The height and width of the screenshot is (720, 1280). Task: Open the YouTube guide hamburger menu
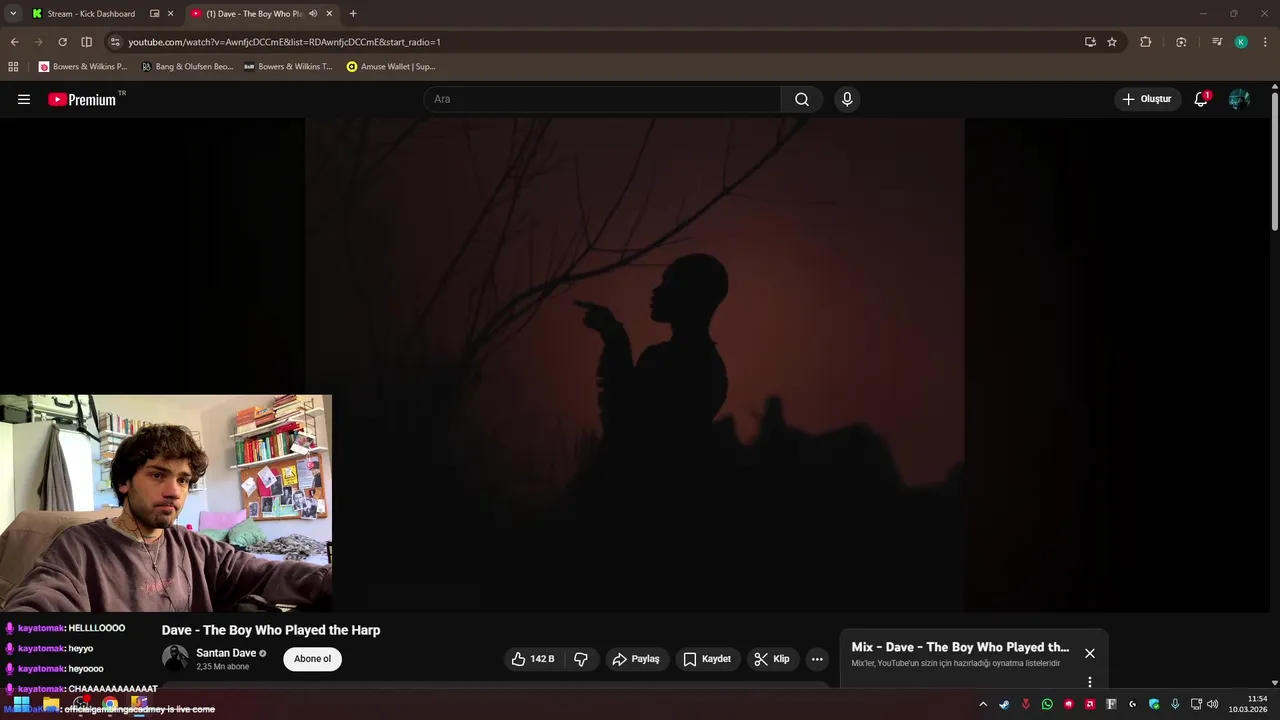[x=24, y=99]
